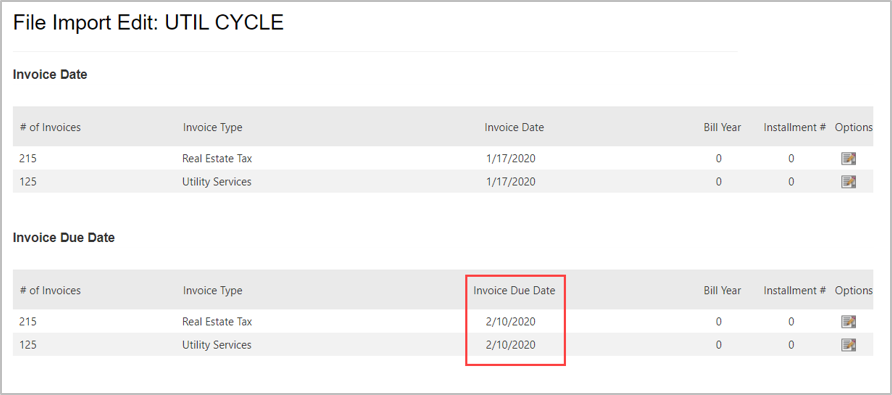
Task: Click 125 invoices count in Invoice Due Date table
Action: [28, 345]
